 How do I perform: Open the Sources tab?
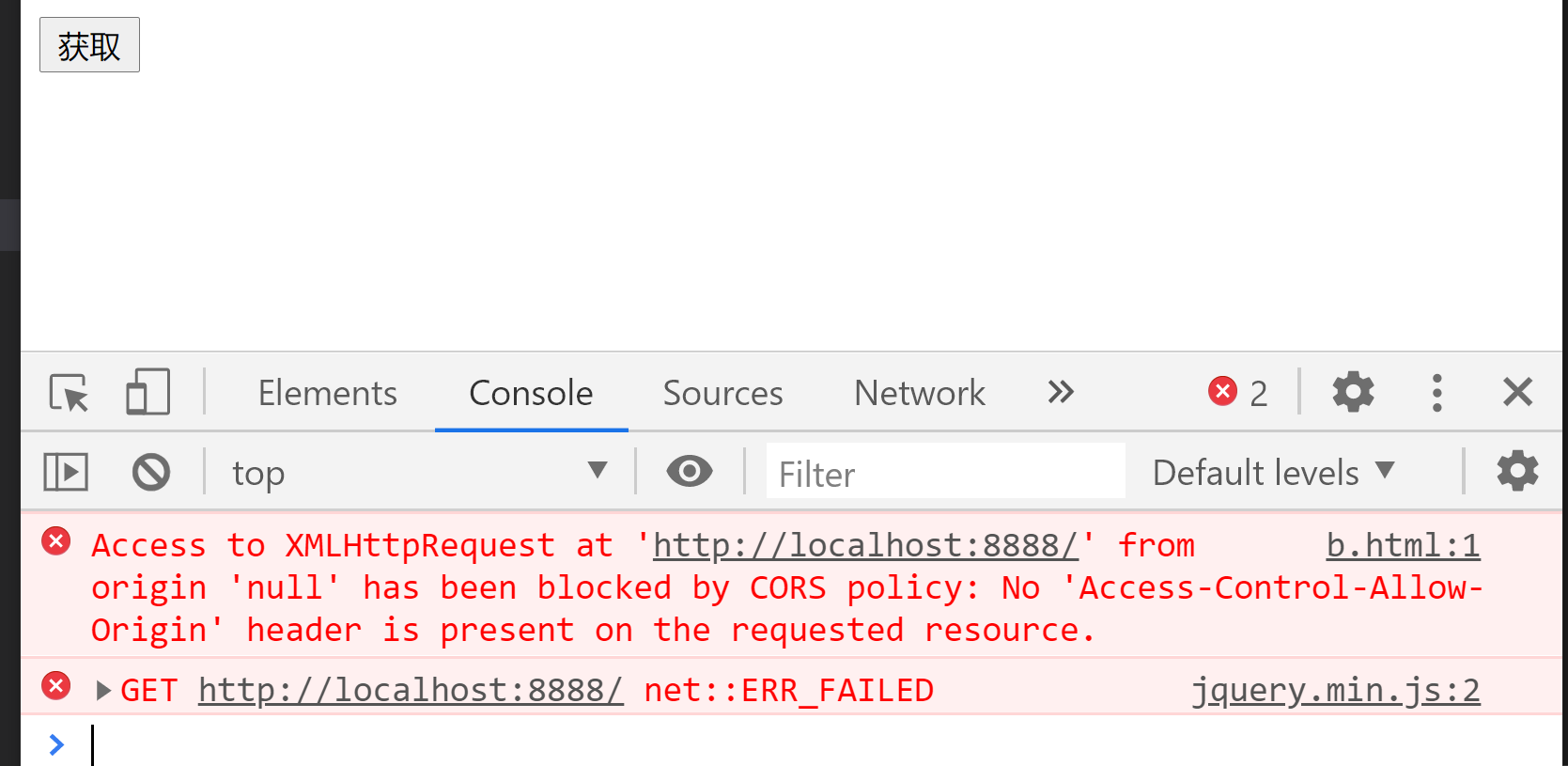point(722,393)
